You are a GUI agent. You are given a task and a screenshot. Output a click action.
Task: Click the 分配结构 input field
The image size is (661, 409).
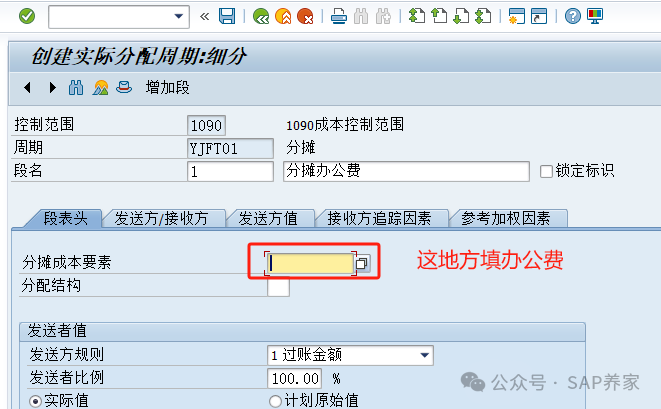[278, 287]
